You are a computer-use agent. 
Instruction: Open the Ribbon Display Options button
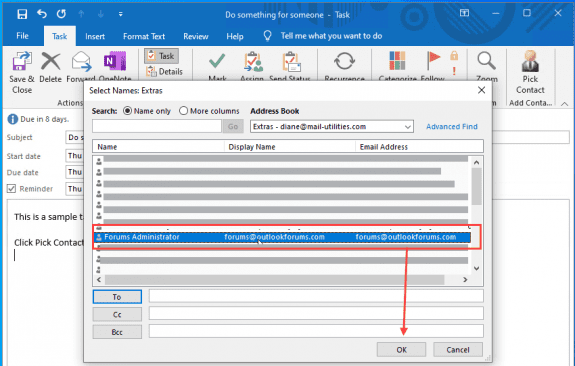(x=464, y=13)
